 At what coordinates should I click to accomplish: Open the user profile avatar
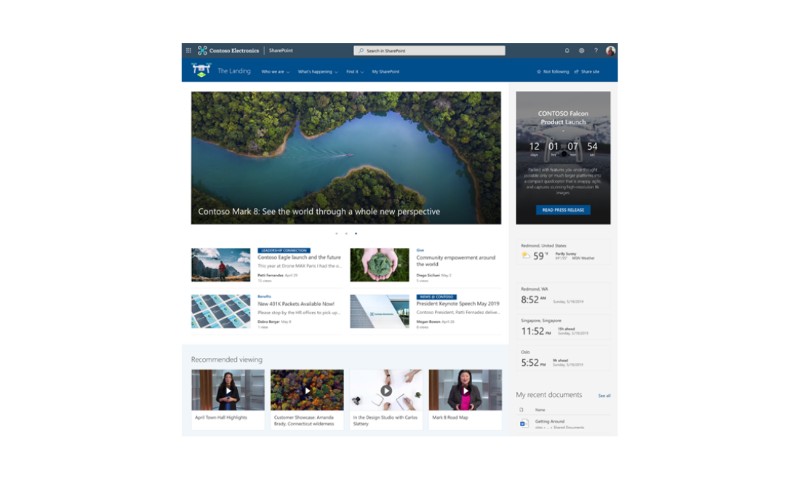610,50
